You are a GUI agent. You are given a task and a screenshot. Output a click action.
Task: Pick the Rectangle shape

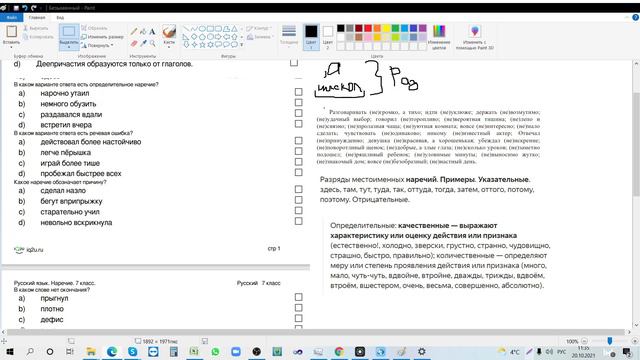(x=210, y=29)
